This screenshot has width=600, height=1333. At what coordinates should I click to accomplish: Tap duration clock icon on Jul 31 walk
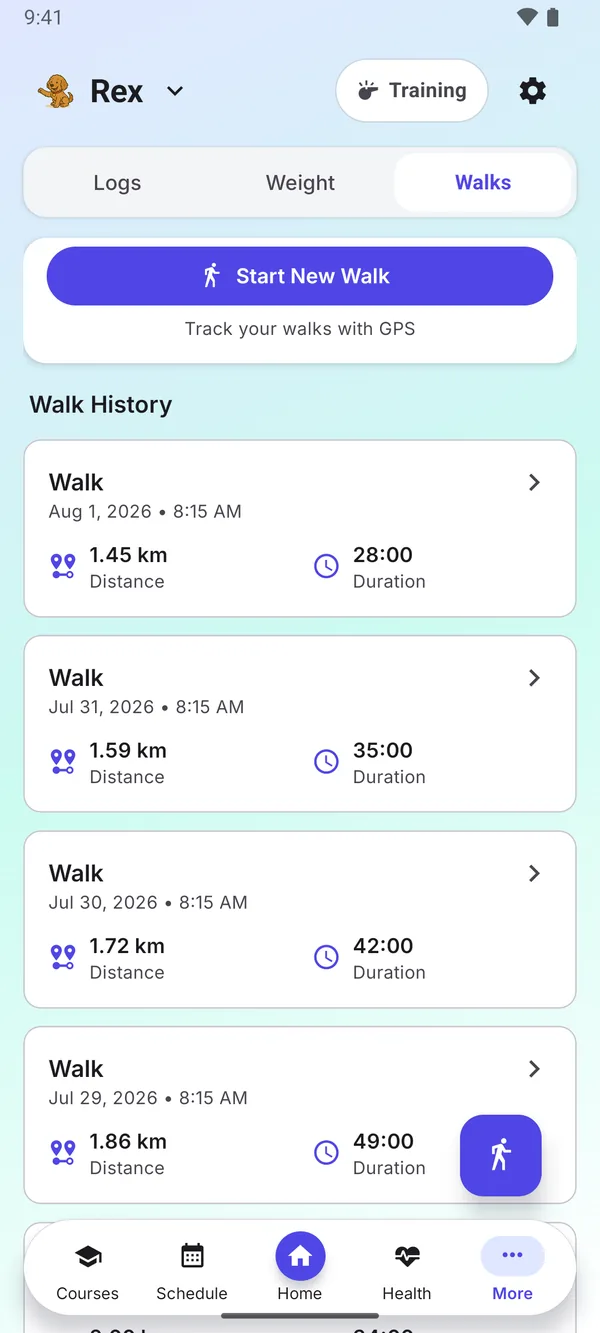click(x=326, y=762)
